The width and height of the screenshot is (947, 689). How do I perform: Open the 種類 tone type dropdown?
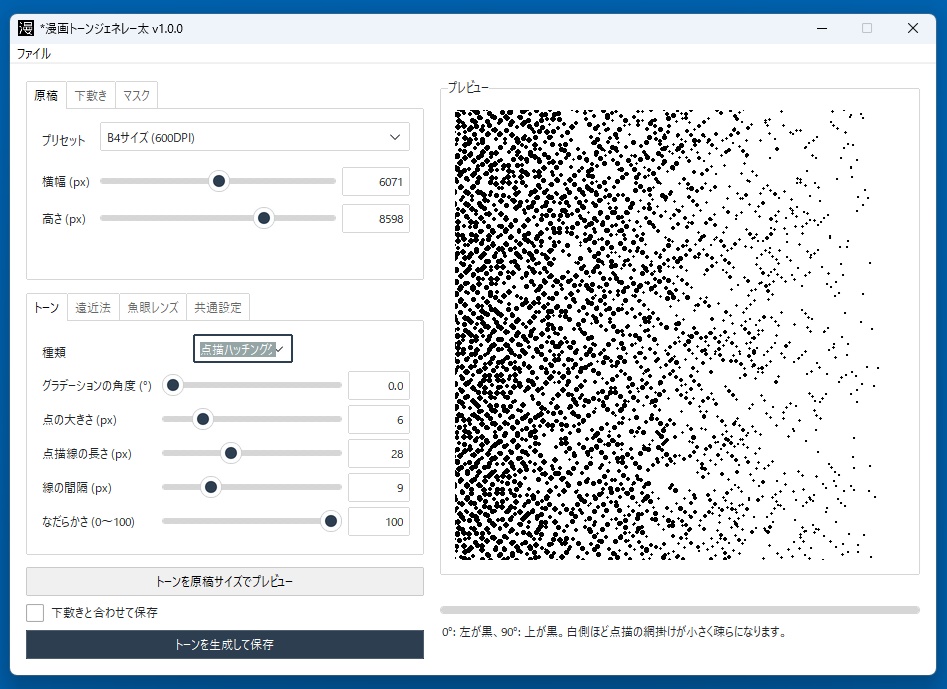click(x=243, y=349)
